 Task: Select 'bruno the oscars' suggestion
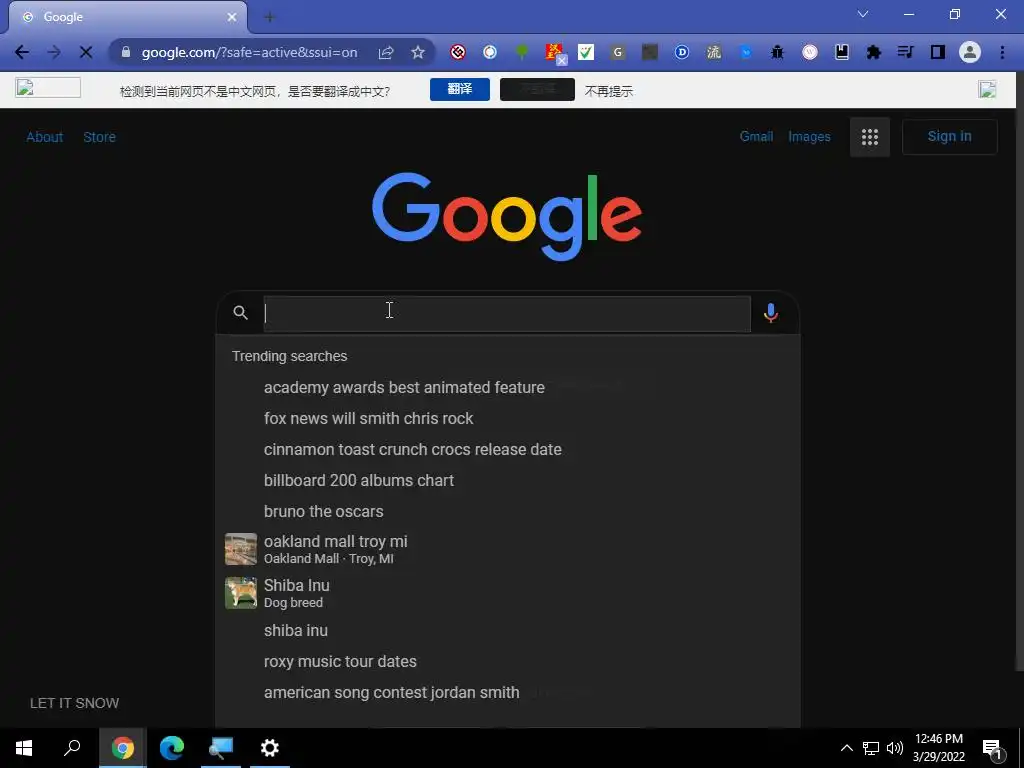[507, 511]
